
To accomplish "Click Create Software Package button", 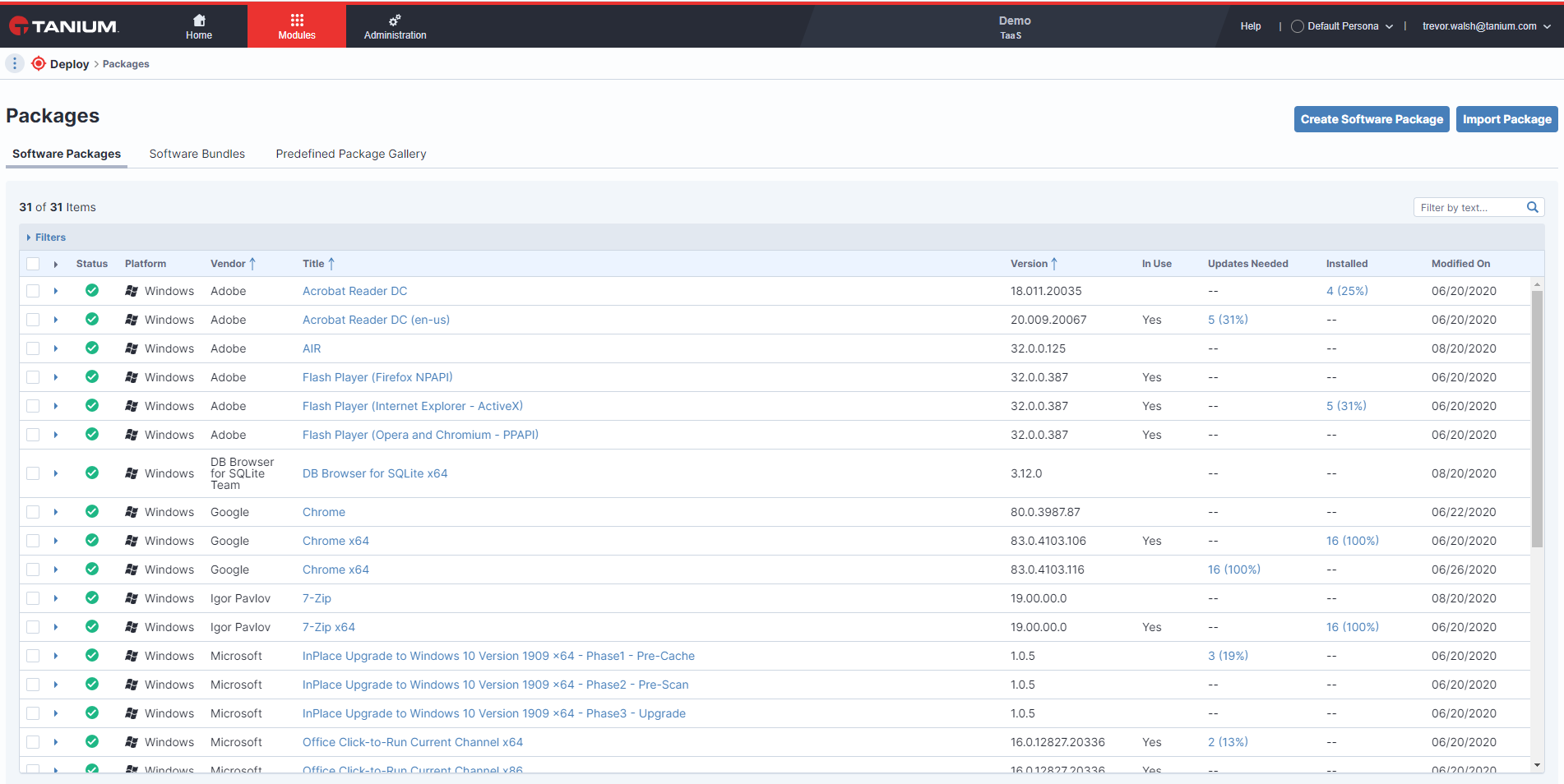I will coord(1372,119).
